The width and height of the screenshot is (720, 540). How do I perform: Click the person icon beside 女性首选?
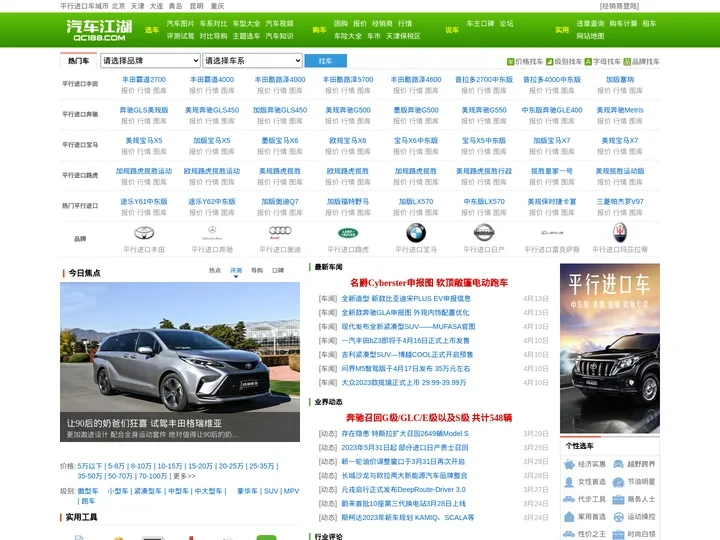[x=569, y=482]
